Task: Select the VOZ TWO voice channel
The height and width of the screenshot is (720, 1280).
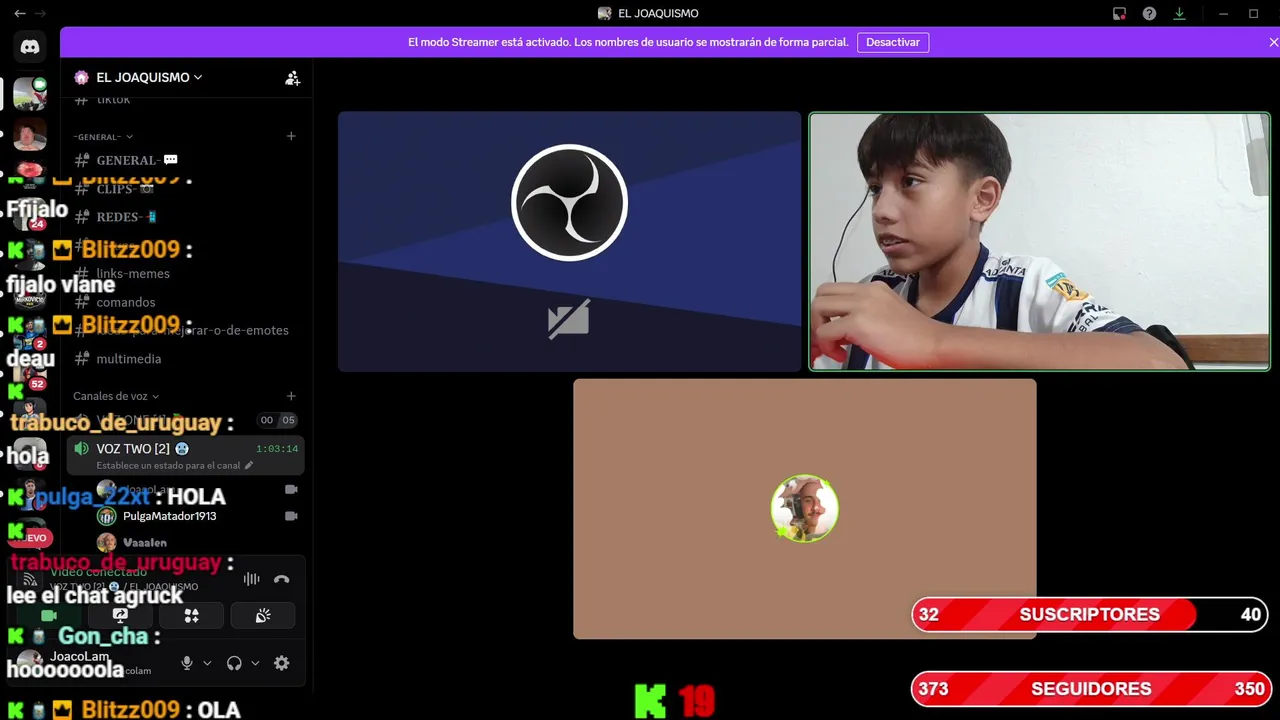Action: point(186,455)
